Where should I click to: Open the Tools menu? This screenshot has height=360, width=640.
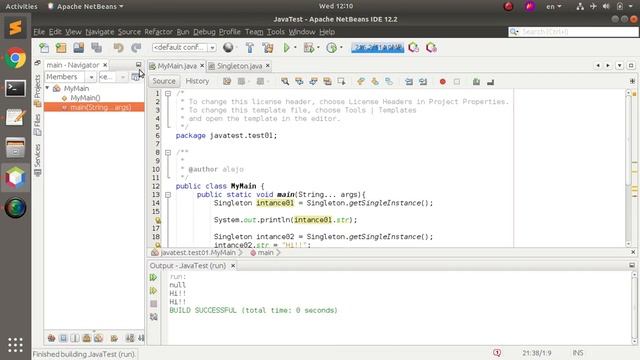[276, 32]
